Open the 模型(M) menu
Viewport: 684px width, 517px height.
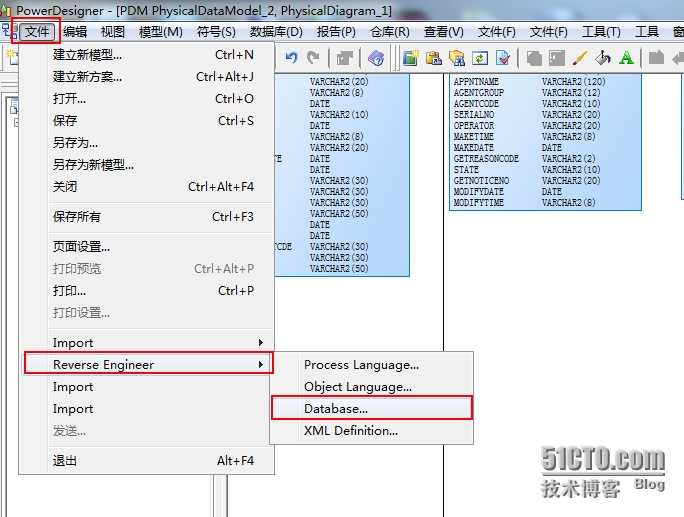click(161, 31)
